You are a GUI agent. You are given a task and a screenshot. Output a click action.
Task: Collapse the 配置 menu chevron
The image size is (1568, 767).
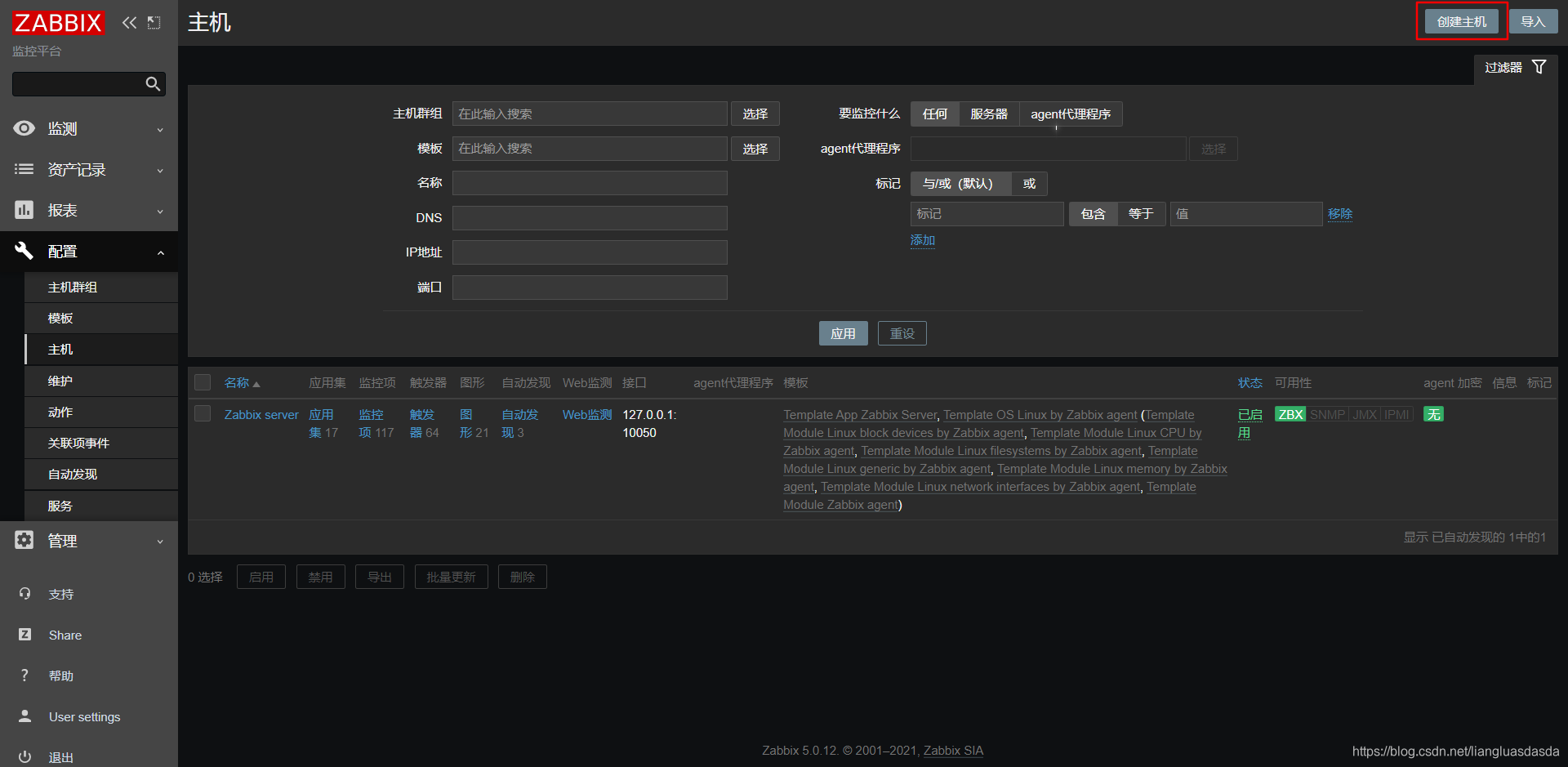(160, 252)
